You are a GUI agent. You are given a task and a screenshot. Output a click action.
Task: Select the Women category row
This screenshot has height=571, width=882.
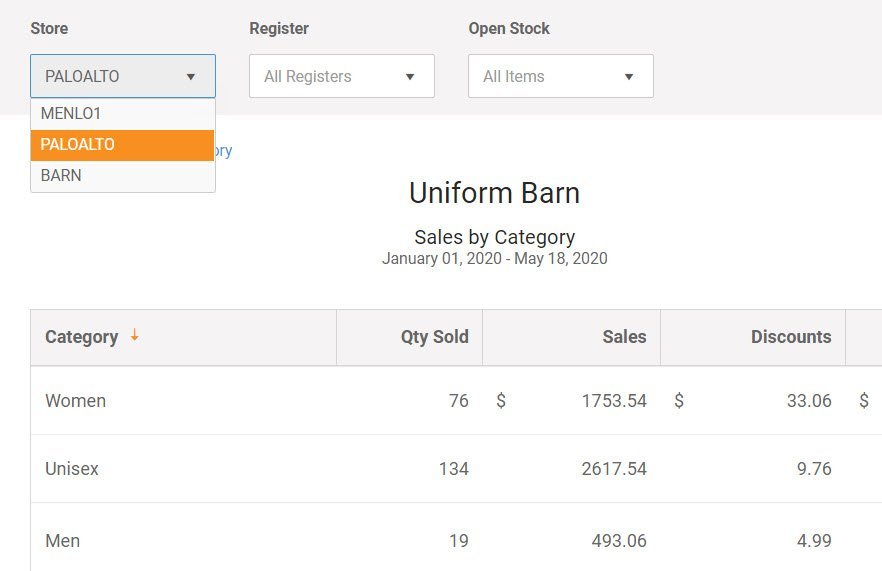pyautogui.click(x=456, y=401)
